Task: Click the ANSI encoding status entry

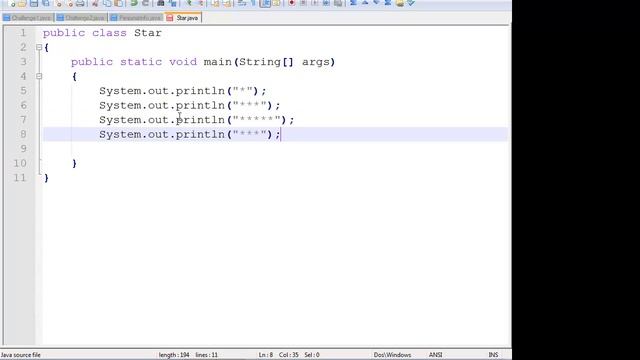Action: coord(436,355)
